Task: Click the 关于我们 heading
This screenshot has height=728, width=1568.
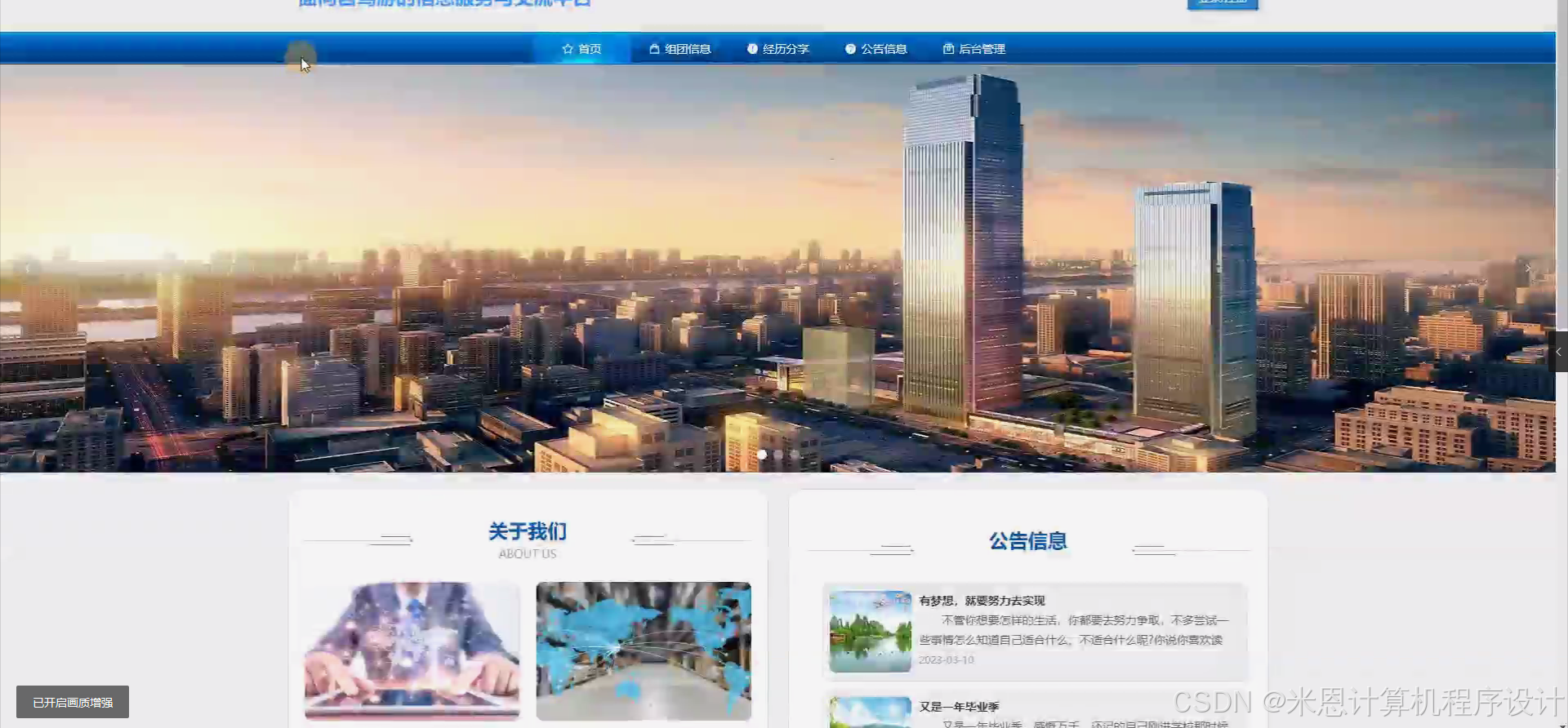Action: [528, 531]
